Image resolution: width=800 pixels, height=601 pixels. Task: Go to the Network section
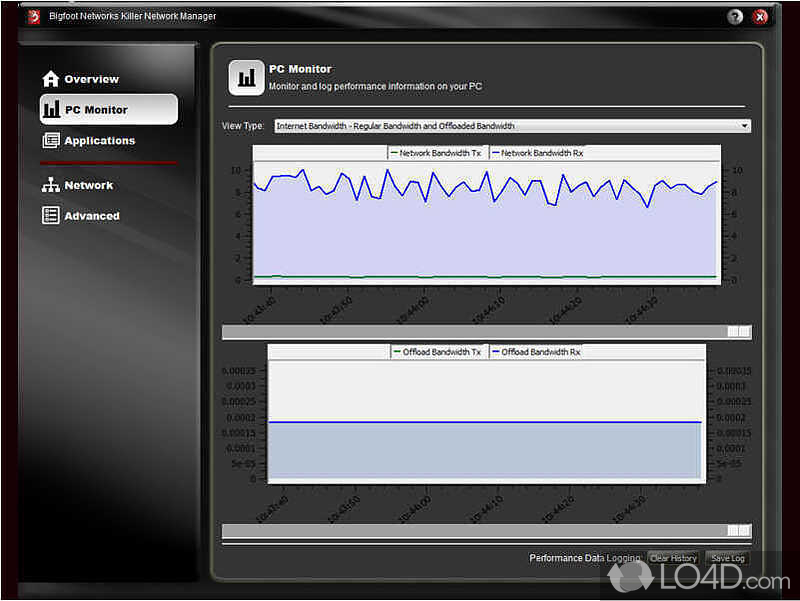(89, 185)
